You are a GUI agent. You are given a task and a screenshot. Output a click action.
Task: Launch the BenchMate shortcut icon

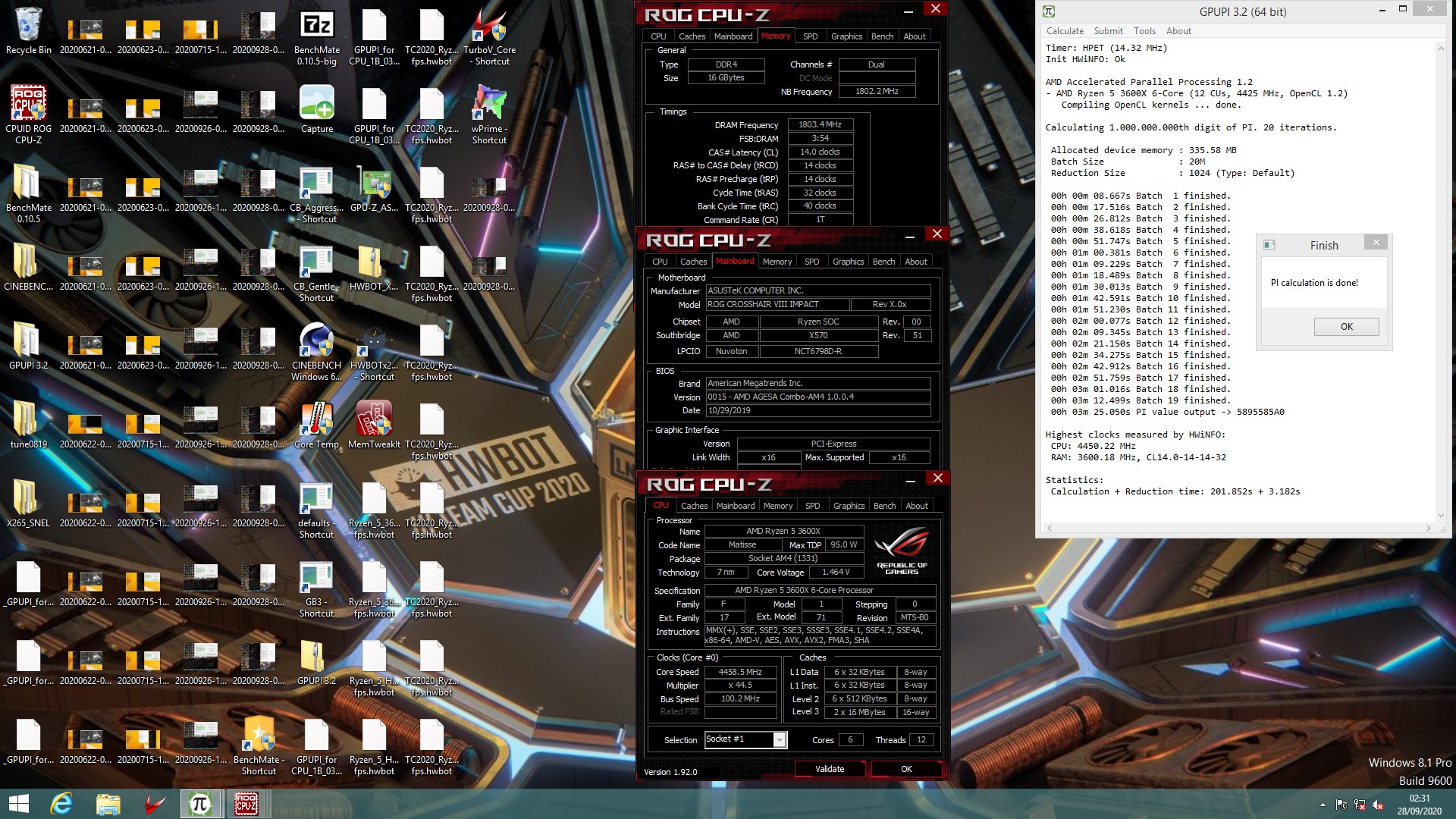(x=259, y=745)
